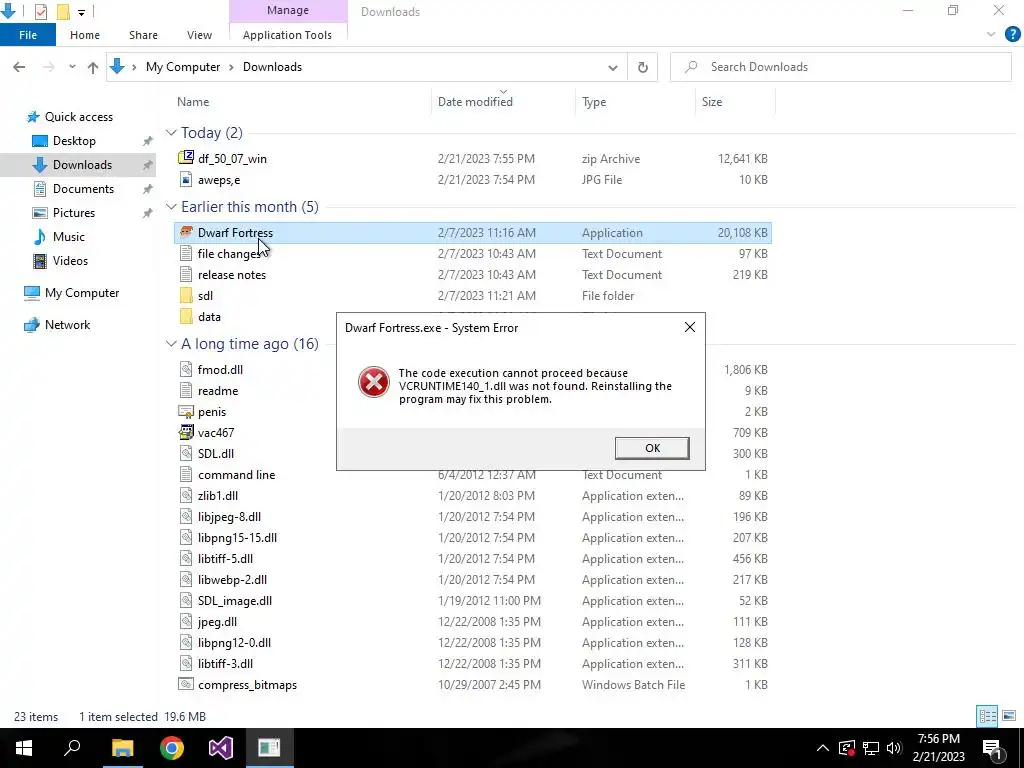Go up one folder level
1024x768 pixels.
[x=93, y=67]
